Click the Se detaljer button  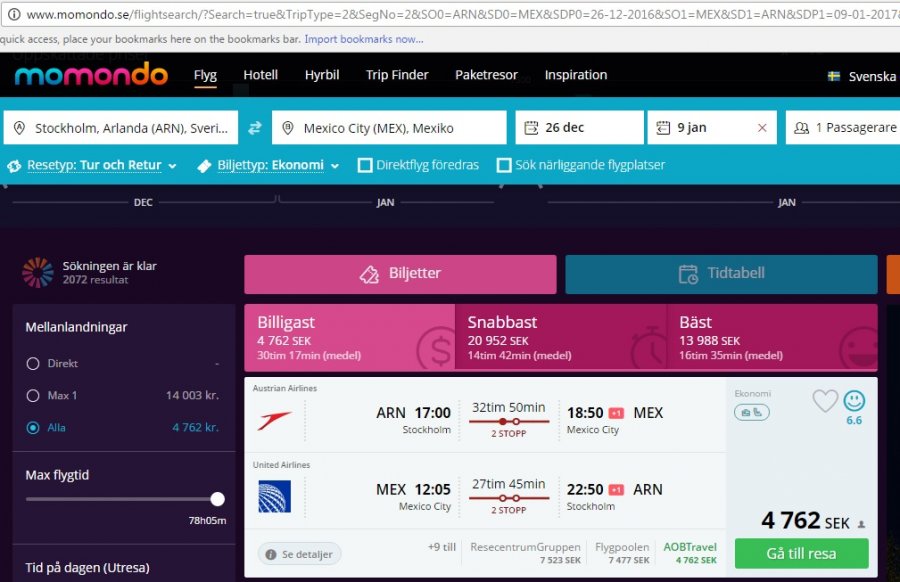pos(300,553)
